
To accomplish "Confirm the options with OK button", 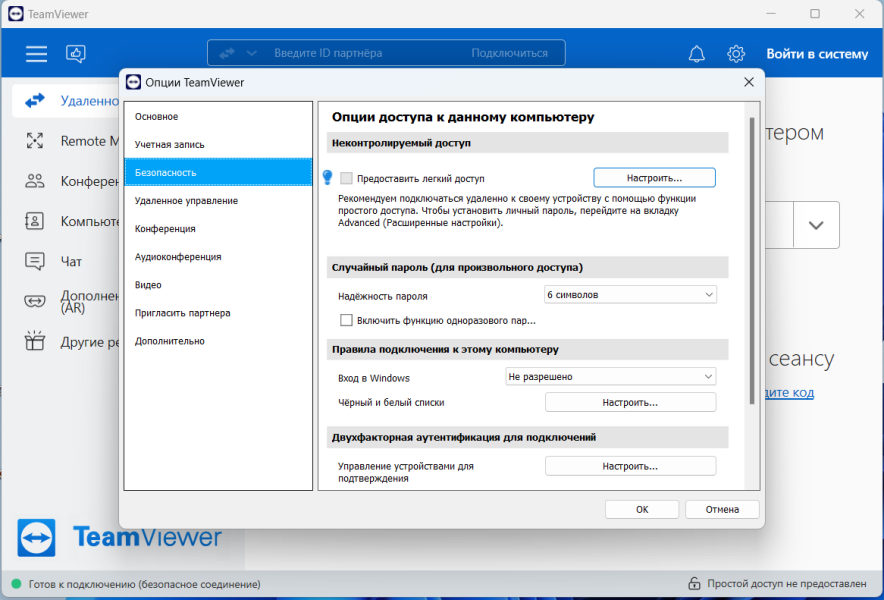I will (642, 509).
